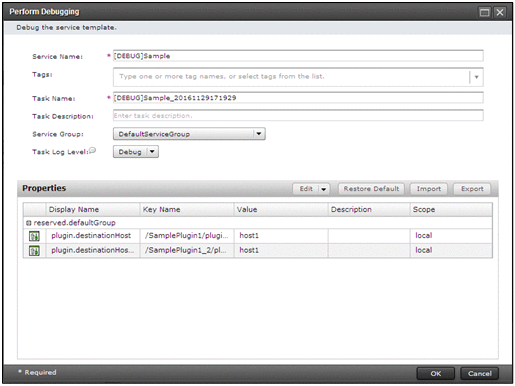Screen dimensions: 515x386
Task: Focus the Task Name input field
Action: [x=298, y=98]
